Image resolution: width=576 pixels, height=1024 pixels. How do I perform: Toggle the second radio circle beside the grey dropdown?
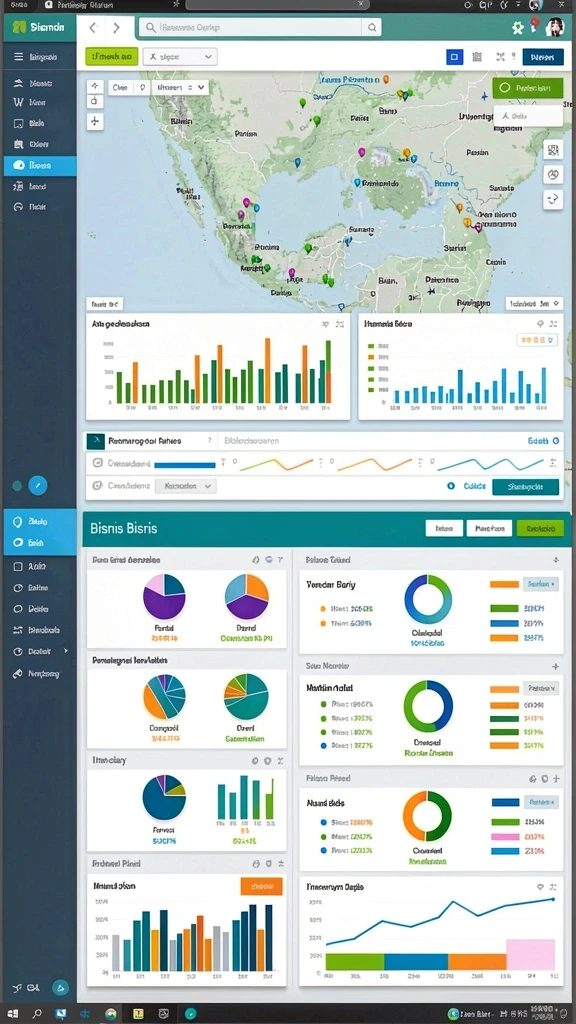97,486
